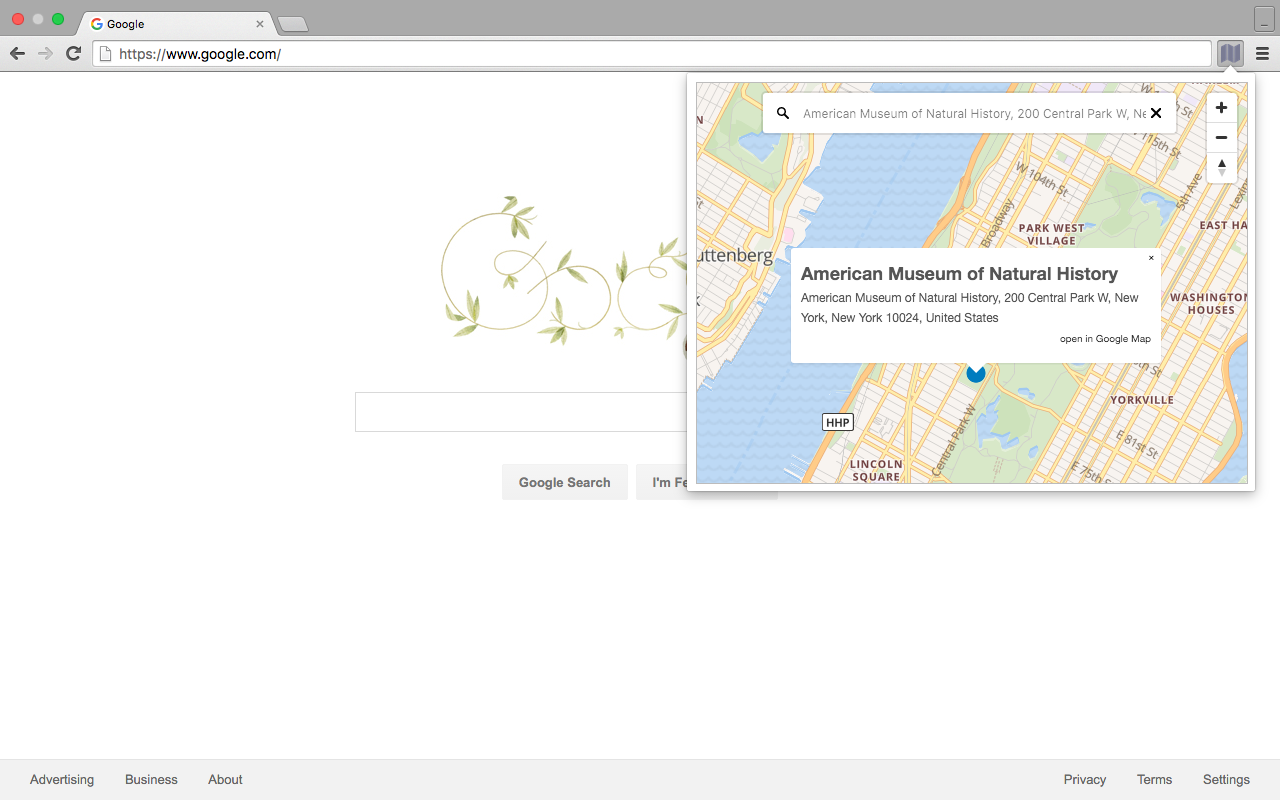Close the American Museum info window
The width and height of the screenshot is (1280, 800).
pyautogui.click(x=1150, y=257)
